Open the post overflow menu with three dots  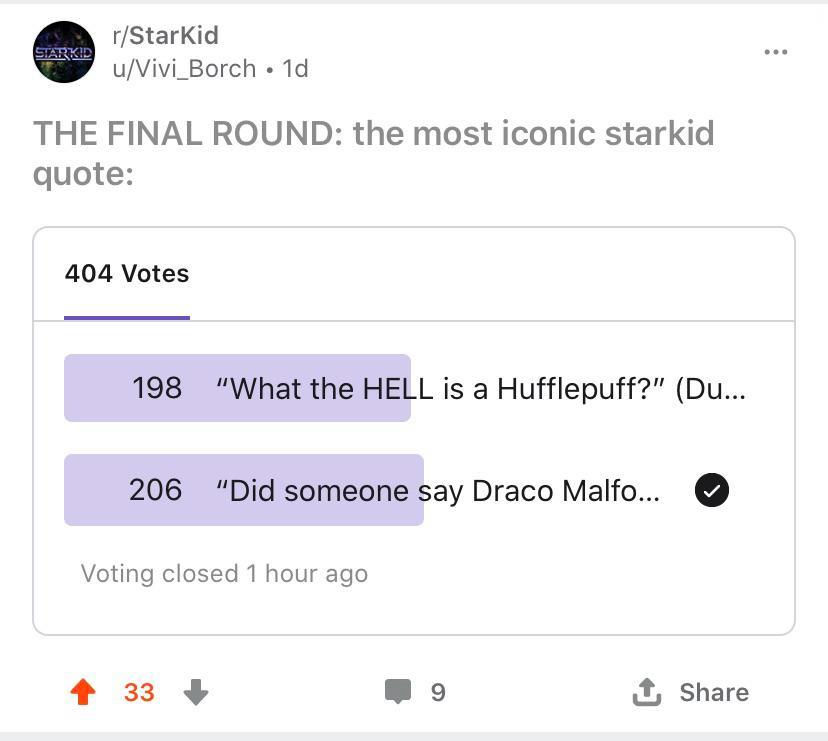[x=776, y=52]
